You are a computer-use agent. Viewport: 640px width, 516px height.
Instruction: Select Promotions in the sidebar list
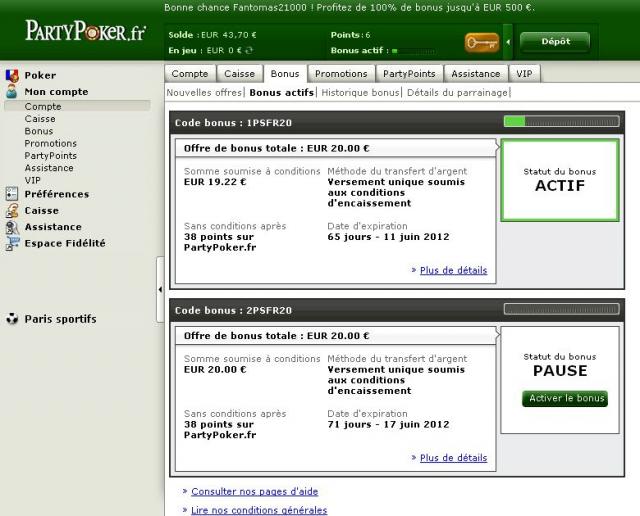pyautogui.click(x=51, y=143)
